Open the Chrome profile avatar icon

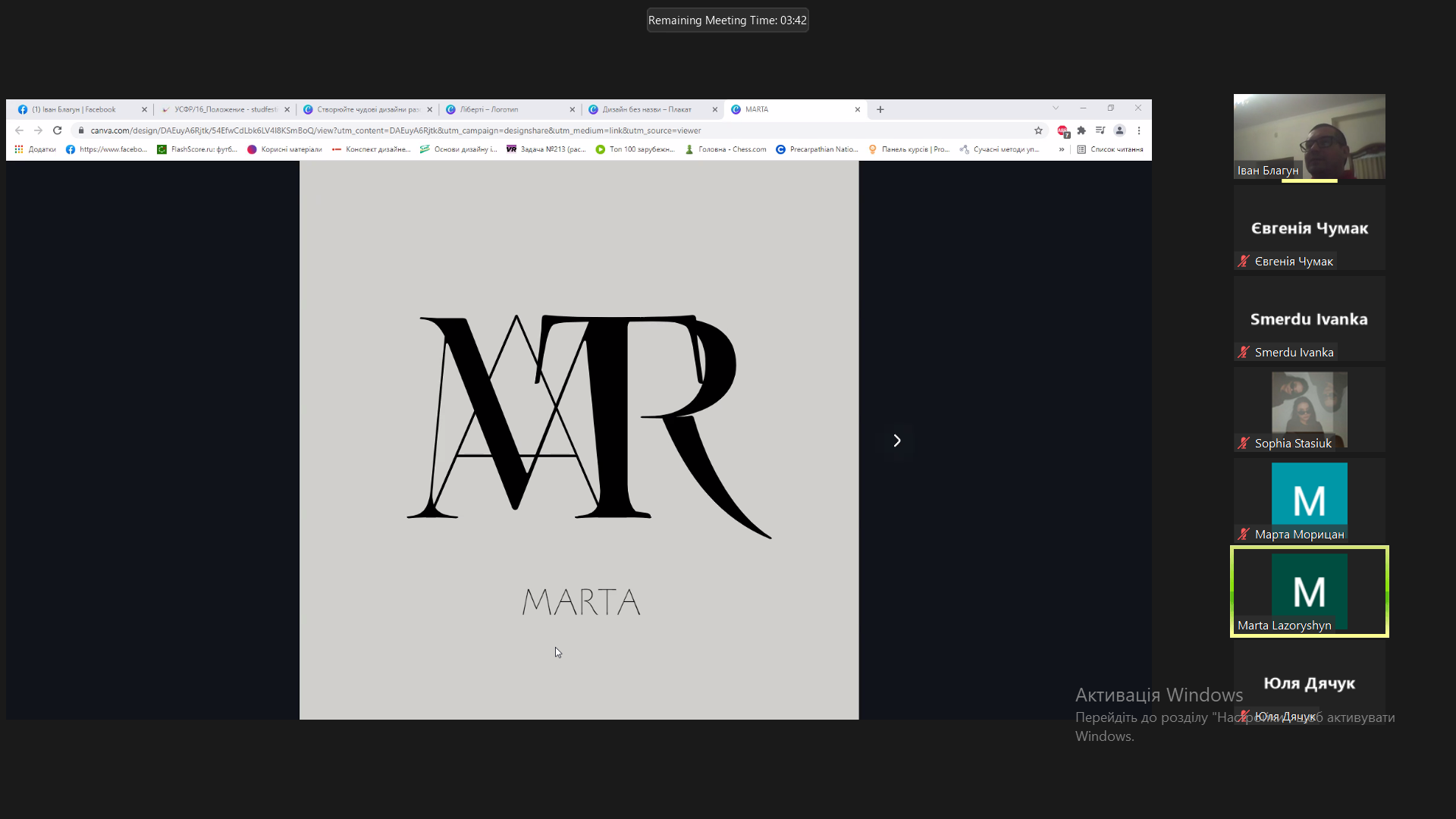[x=1119, y=130]
